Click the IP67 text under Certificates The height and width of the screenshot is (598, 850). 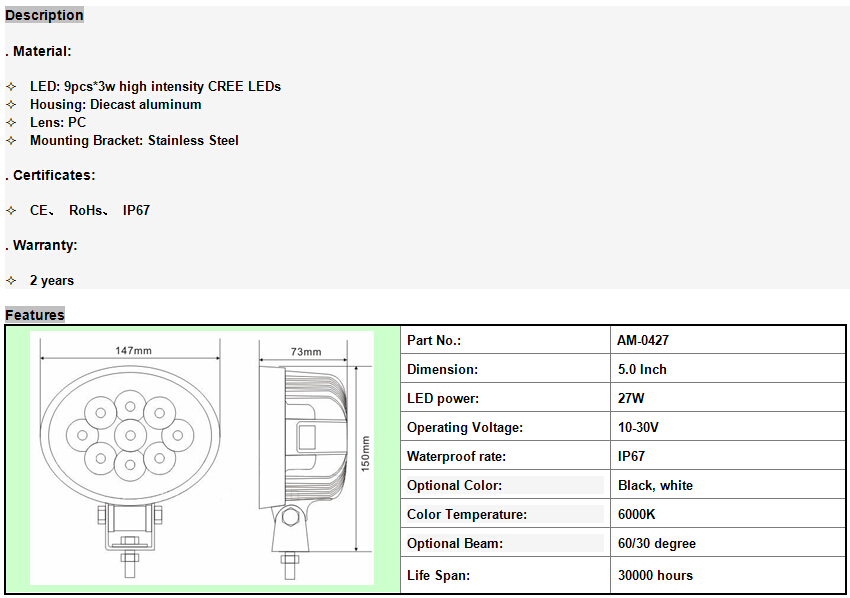coord(136,210)
